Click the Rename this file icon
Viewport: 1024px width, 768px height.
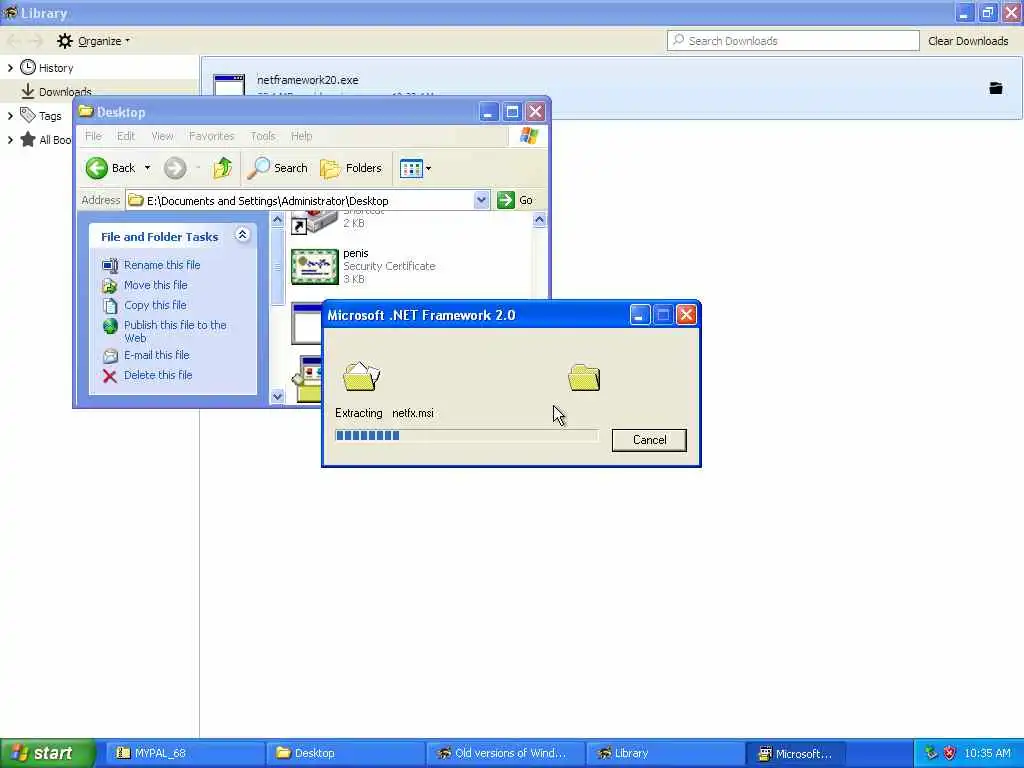tap(110, 265)
